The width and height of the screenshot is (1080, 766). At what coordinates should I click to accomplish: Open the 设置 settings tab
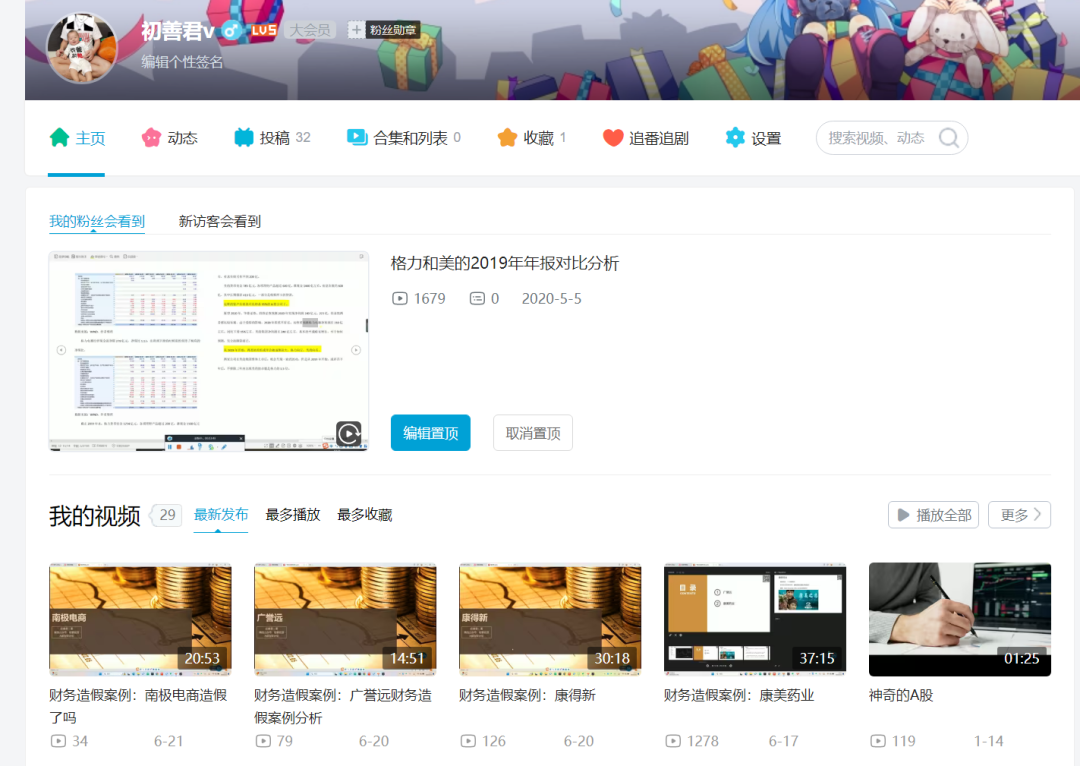[754, 138]
